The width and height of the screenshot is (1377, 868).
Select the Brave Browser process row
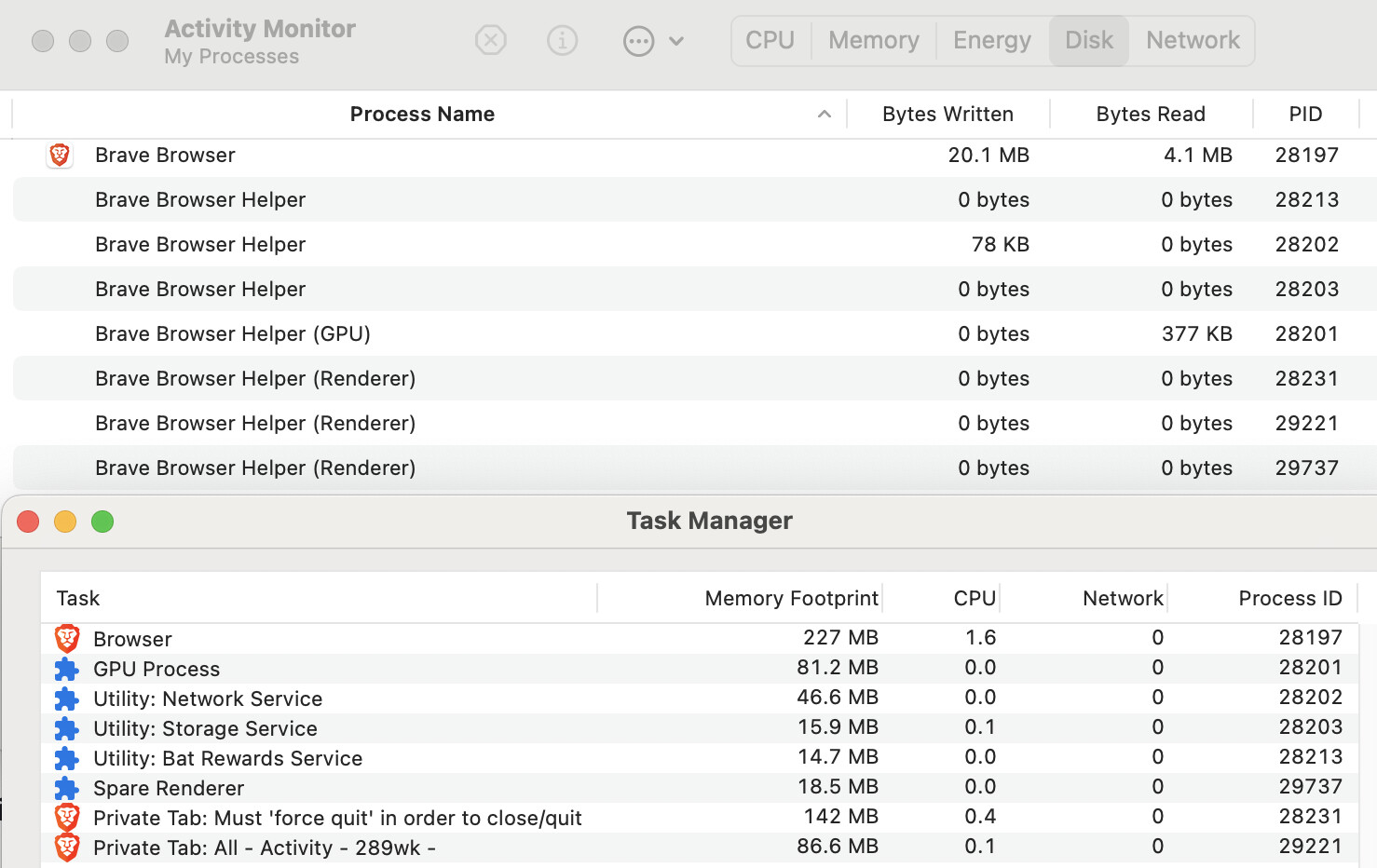[694, 155]
